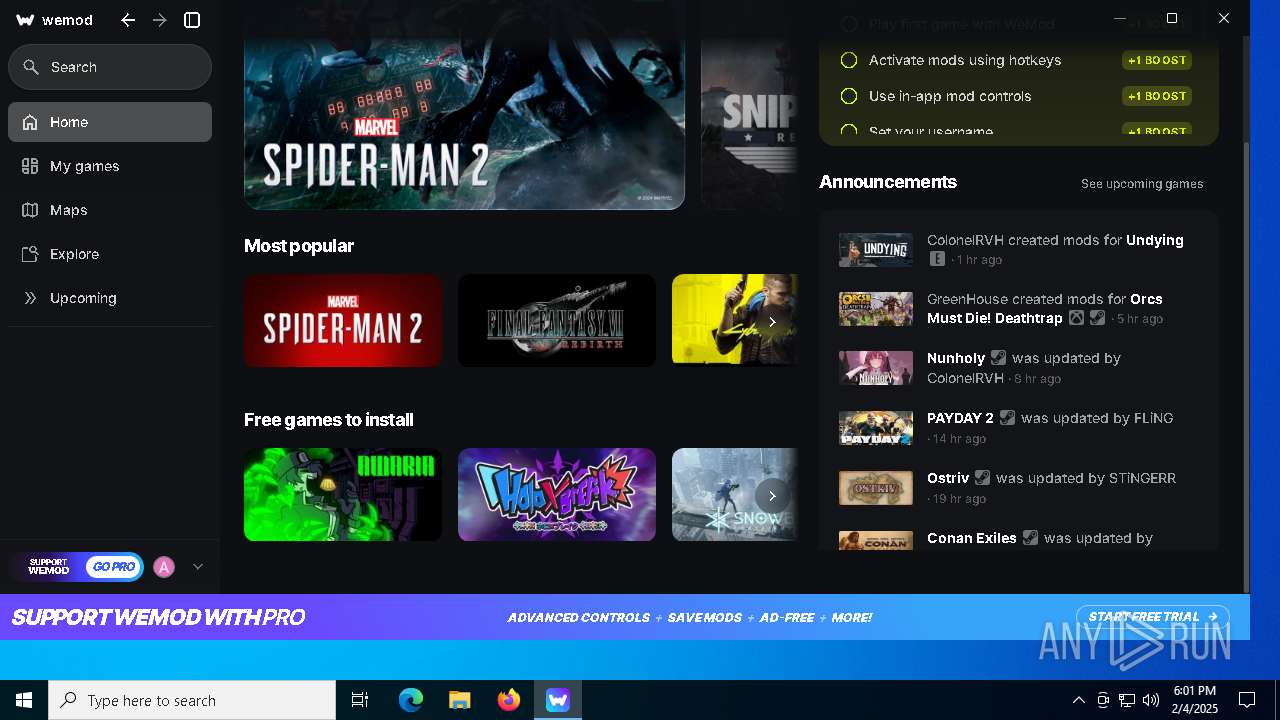Viewport: 1280px width, 720px height.
Task: Launch Microsoft Edge from taskbar
Action: pos(411,700)
